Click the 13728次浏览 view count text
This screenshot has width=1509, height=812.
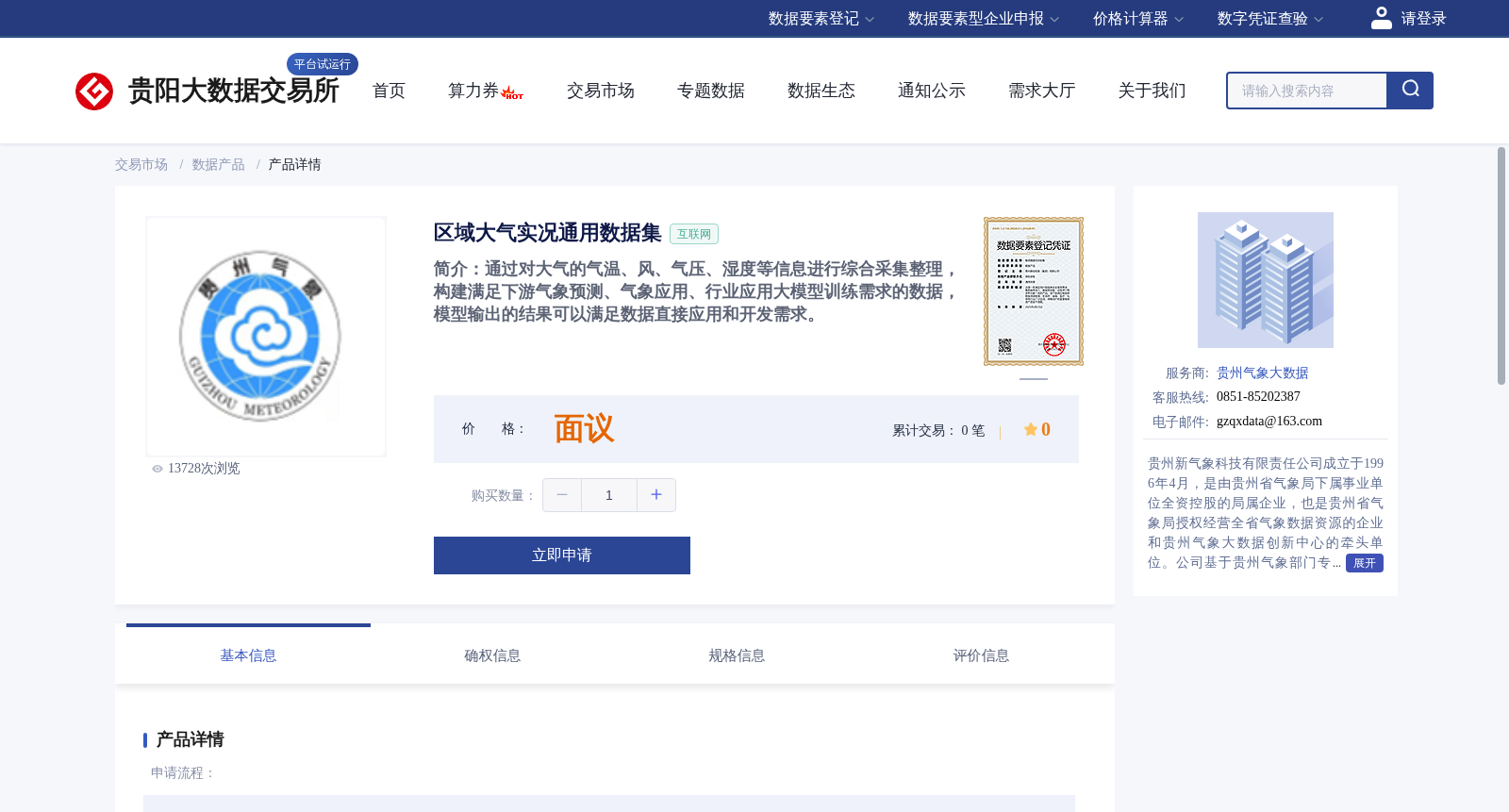(204, 469)
